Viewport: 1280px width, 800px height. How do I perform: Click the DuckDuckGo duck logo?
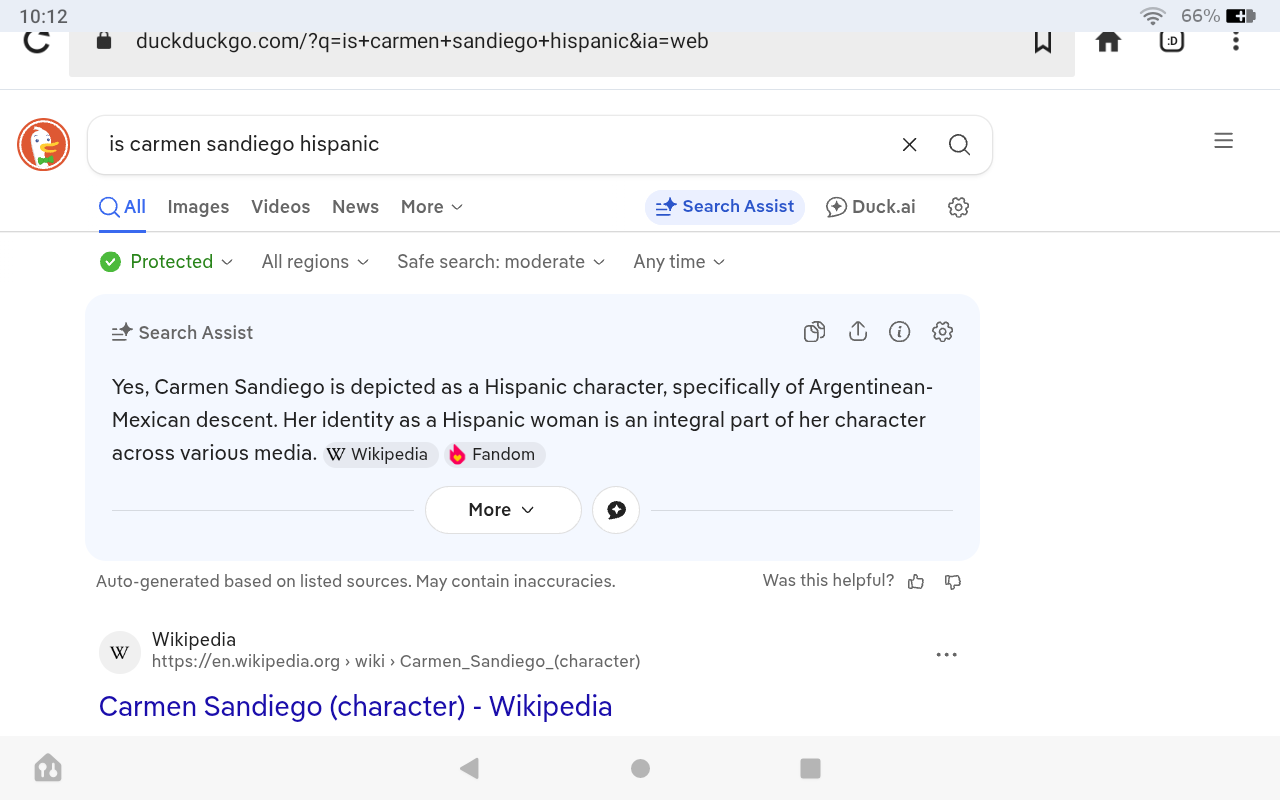(x=43, y=145)
